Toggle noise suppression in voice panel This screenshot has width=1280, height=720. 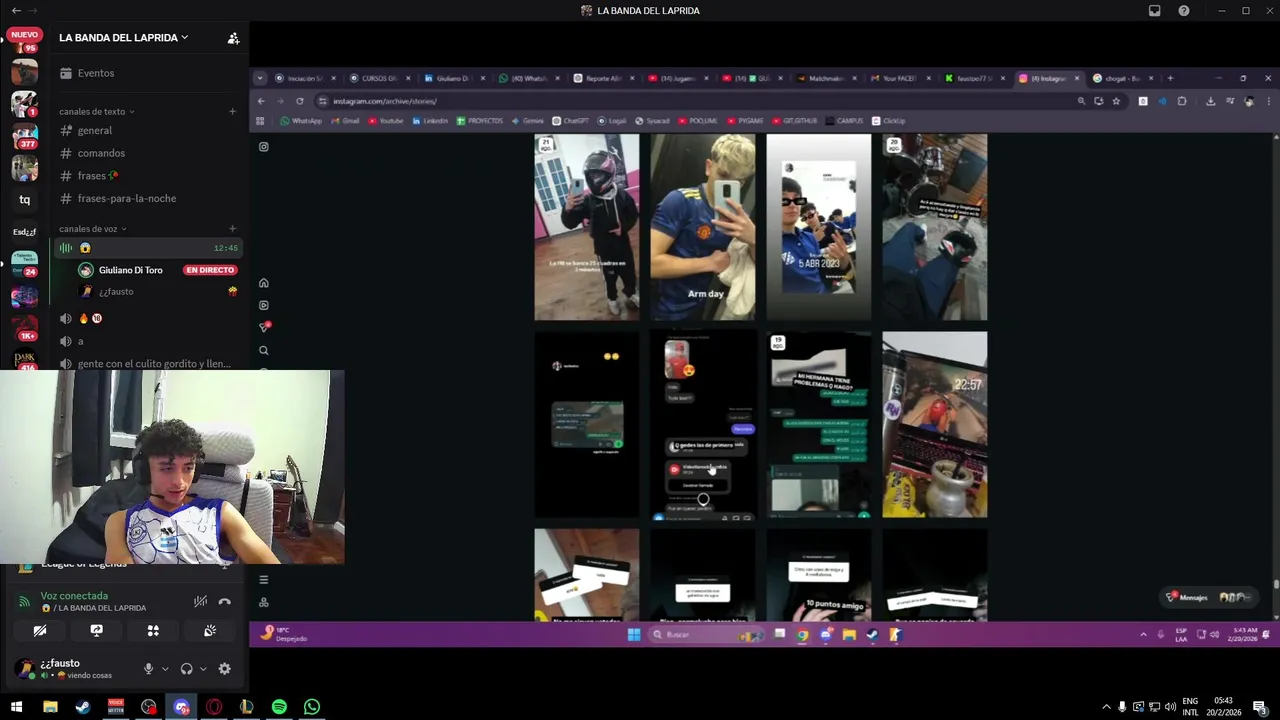[x=200, y=601]
